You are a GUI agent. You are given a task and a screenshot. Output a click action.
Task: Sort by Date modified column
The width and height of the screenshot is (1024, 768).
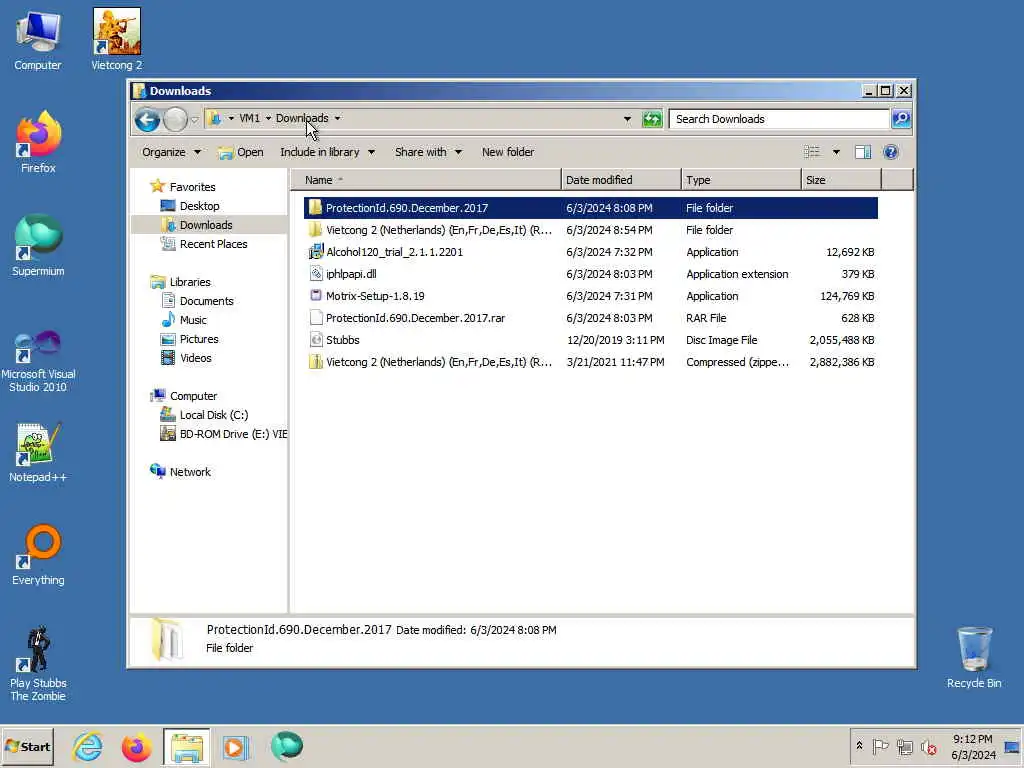[x=620, y=180]
